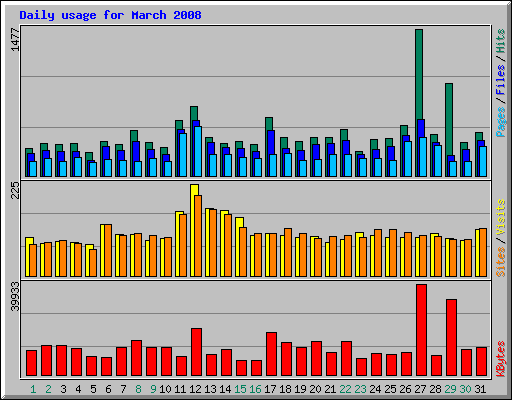
Task: Click the 1477 hits axis label
Action: pos(15,40)
